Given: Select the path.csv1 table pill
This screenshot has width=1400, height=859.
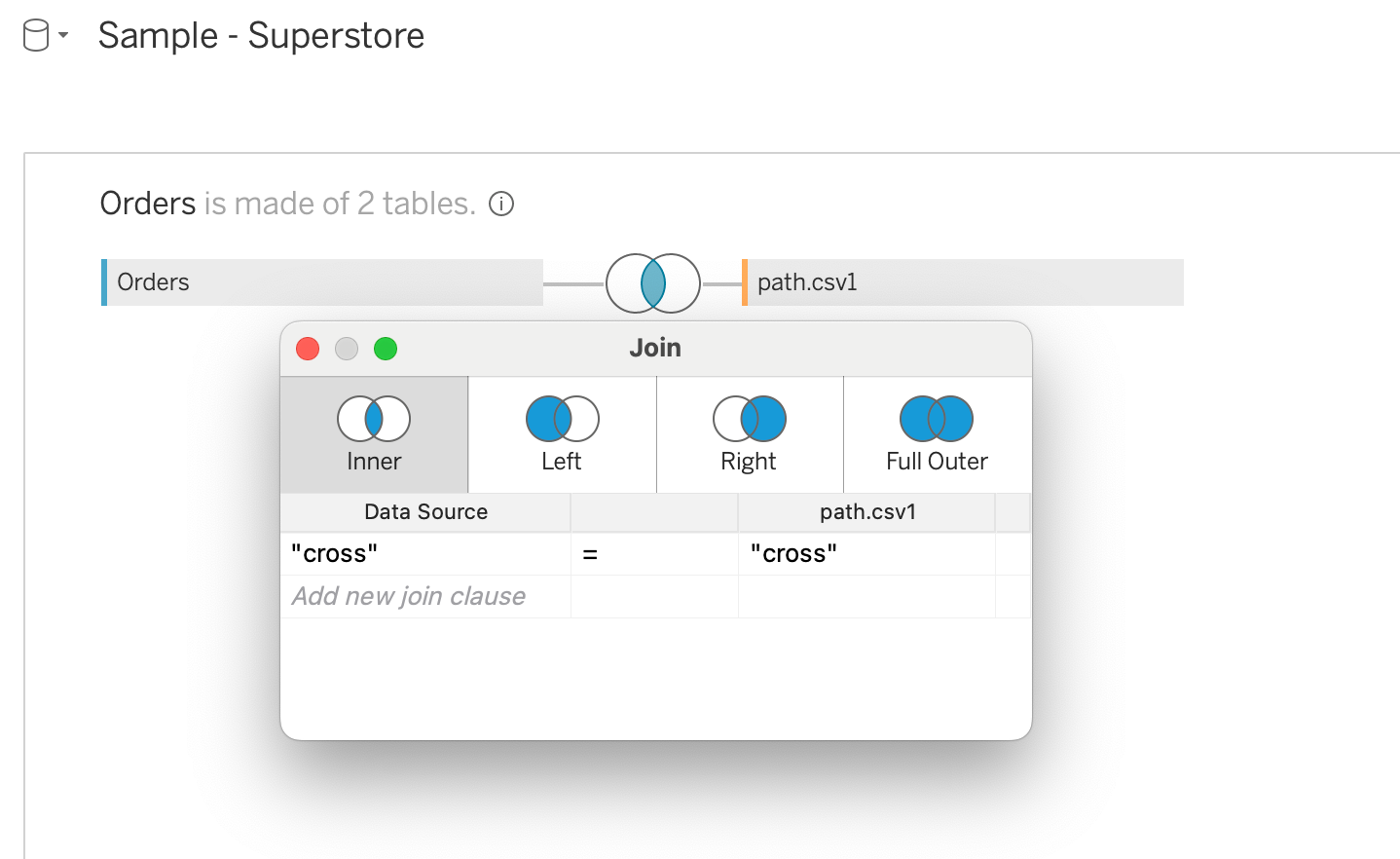Looking at the screenshot, I should point(962,282).
